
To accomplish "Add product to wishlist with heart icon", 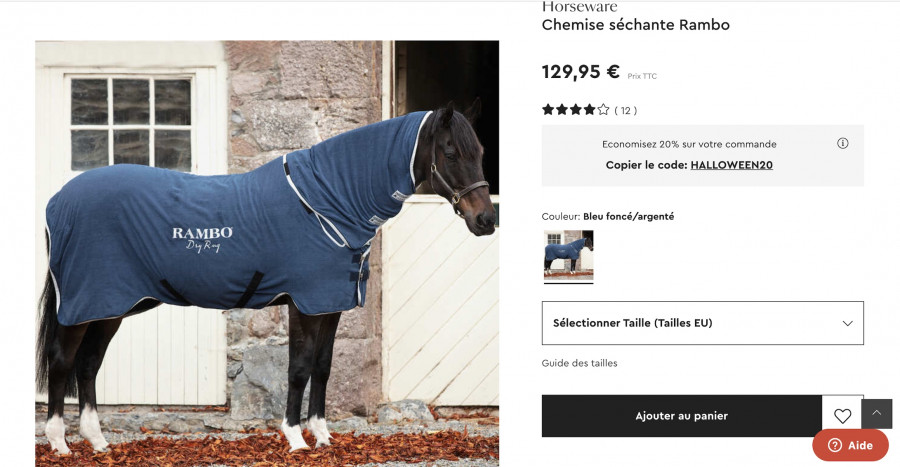I will click(842, 416).
